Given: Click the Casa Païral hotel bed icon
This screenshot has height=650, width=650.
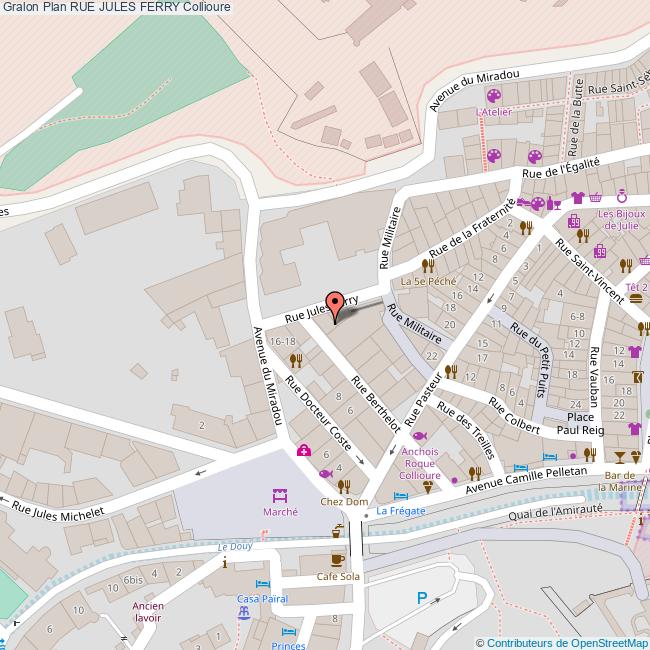Looking at the screenshot, I should tap(262, 583).
